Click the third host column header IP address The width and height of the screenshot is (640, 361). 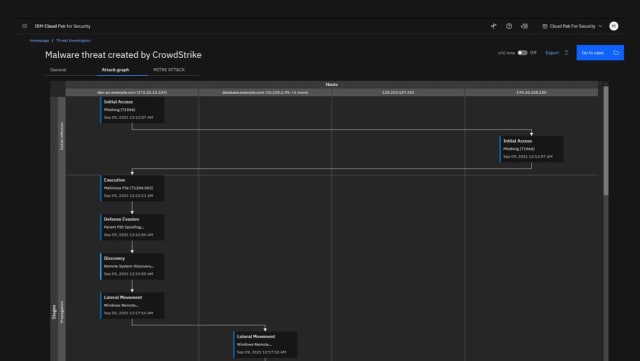pos(398,92)
